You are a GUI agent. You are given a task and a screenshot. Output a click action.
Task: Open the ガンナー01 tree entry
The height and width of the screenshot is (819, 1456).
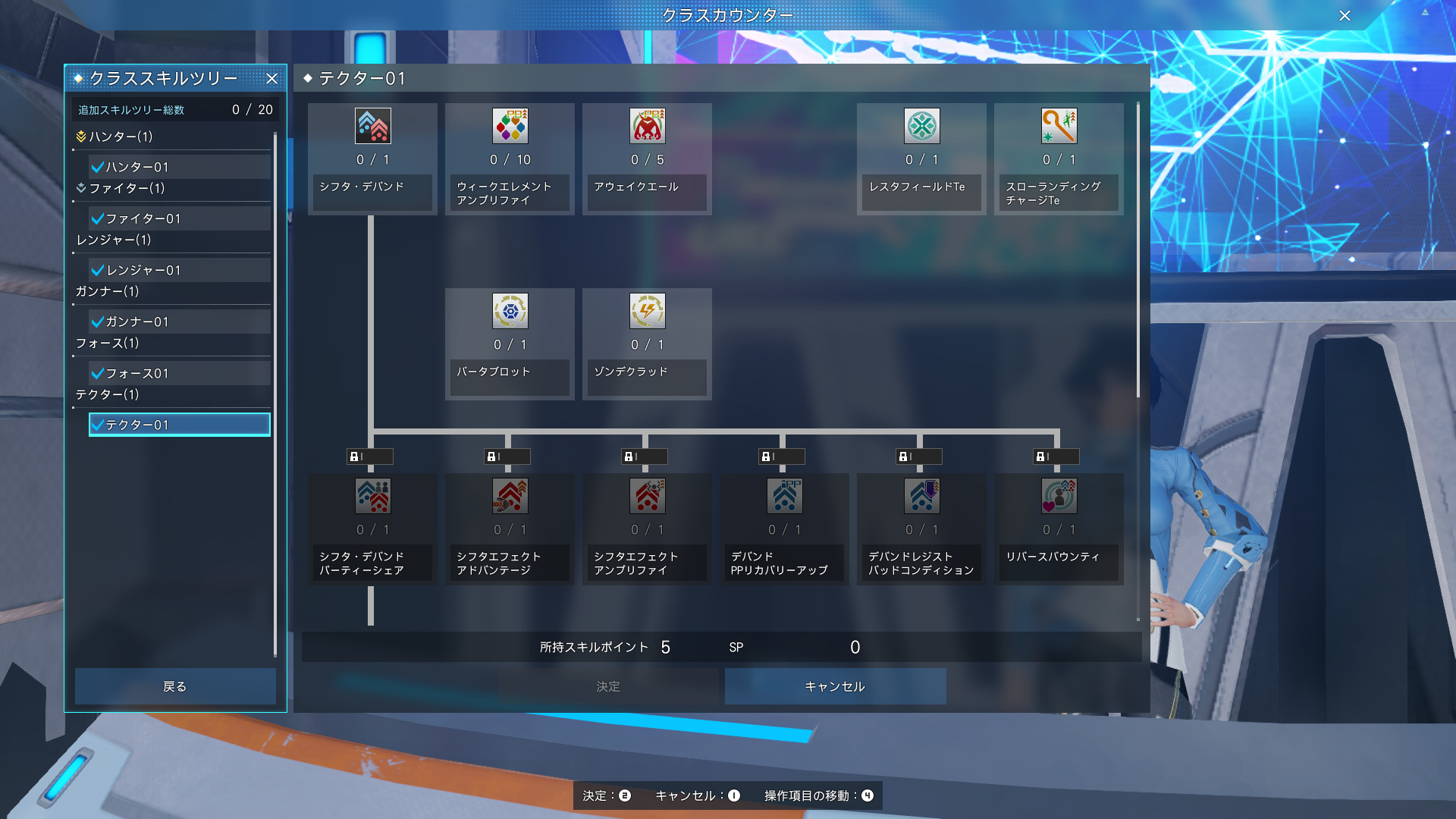[179, 322]
